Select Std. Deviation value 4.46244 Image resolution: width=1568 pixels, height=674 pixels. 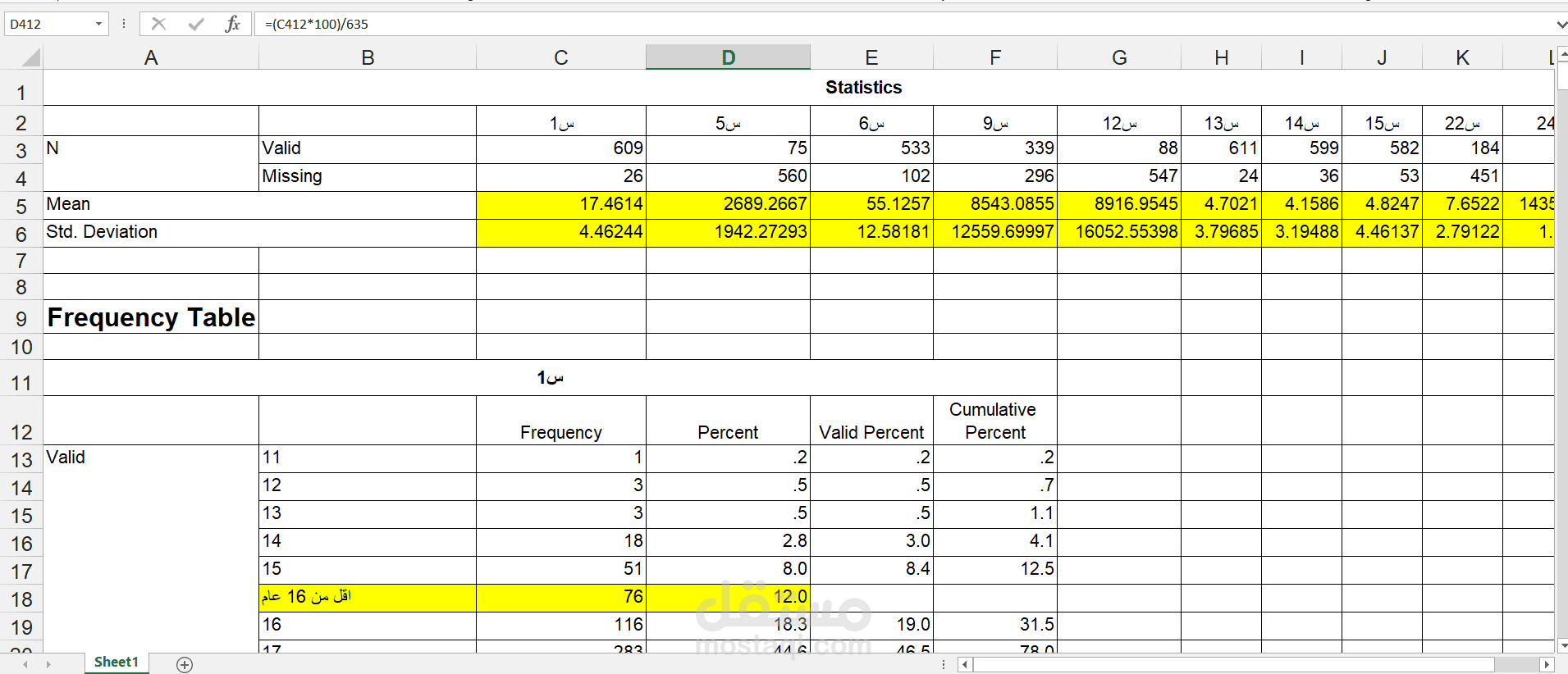tap(561, 233)
